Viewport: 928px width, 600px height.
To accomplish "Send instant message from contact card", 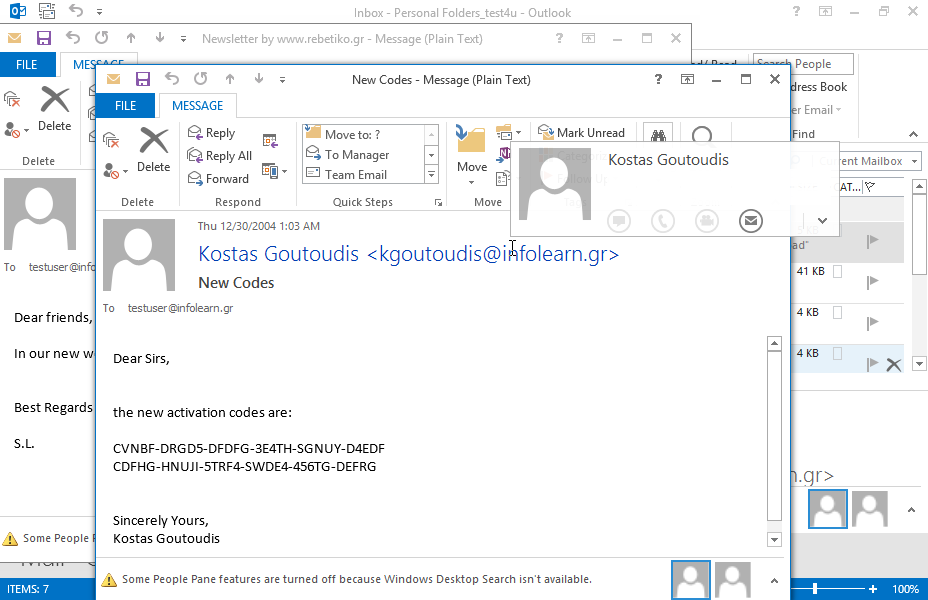I will [x=619, y=221].
